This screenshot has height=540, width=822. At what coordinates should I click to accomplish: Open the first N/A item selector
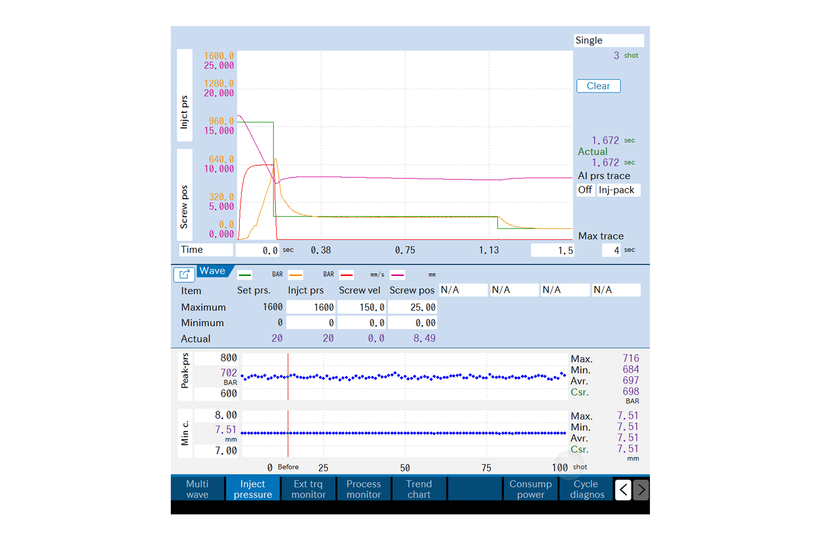pos(461,290)
